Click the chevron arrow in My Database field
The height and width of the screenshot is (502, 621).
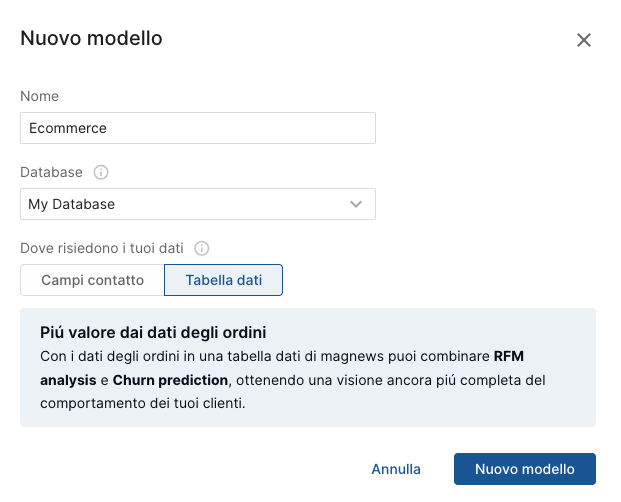pyautogui.click(x=356, y=204)
